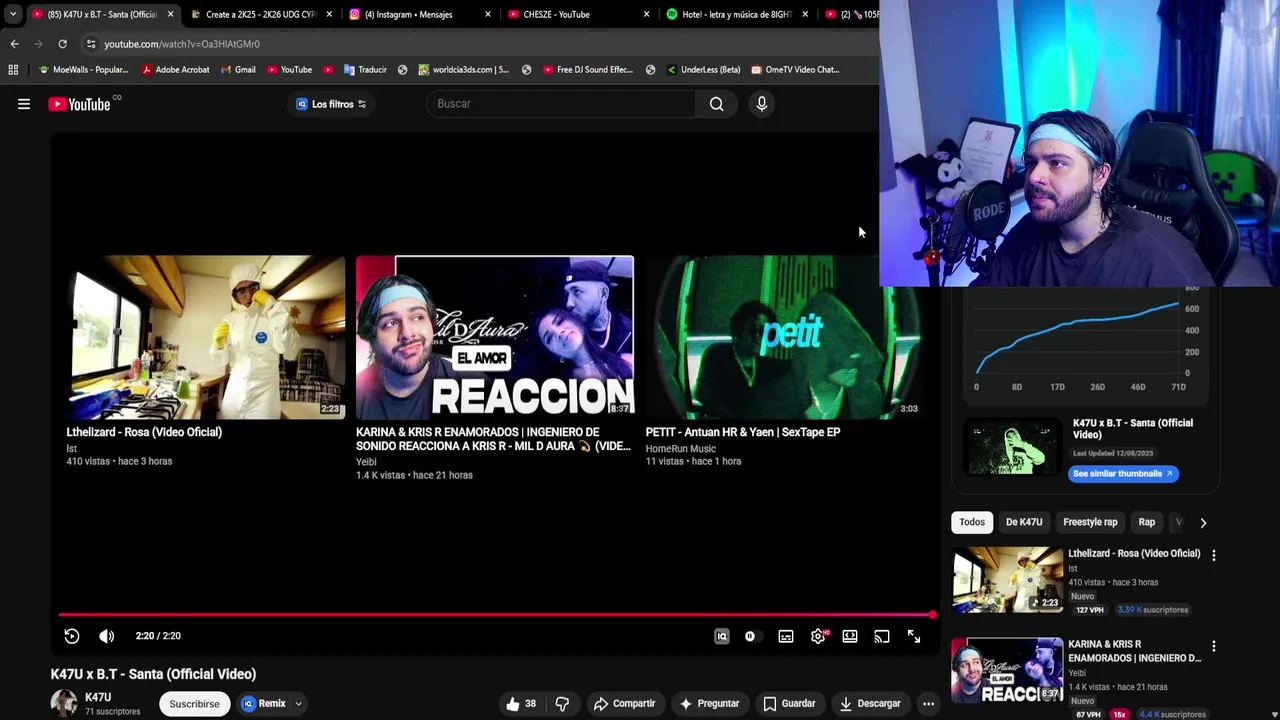The image size is (1280, 720).
Task: Focus the Buscar search field
Action: [560, 104]
